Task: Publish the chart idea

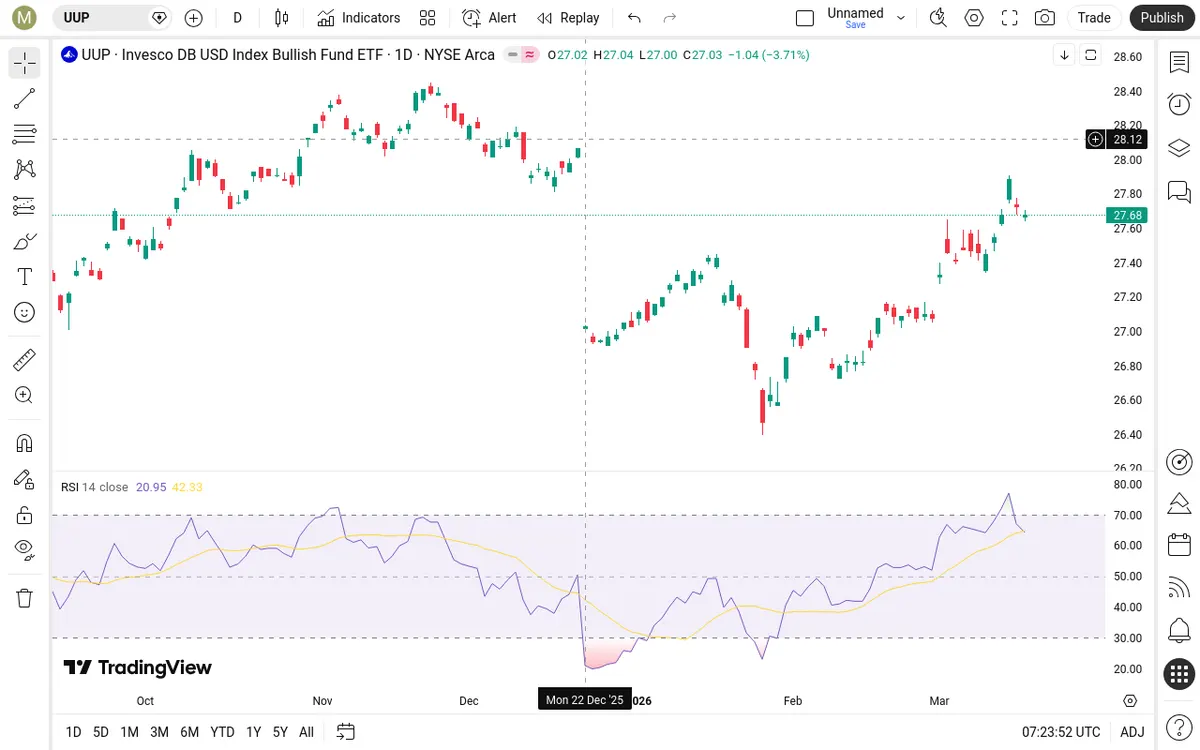Action: click(x=1162, y=18)
